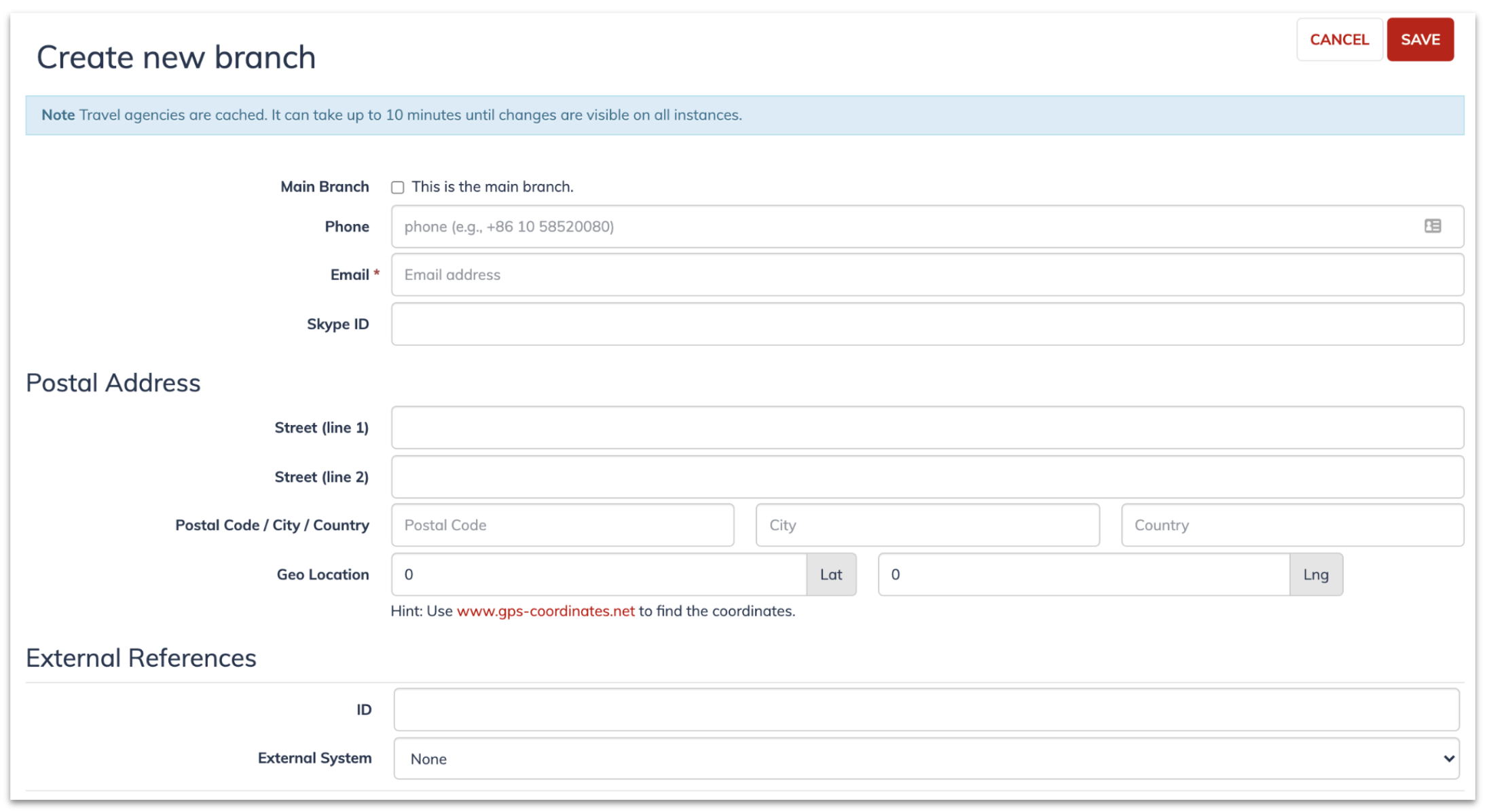
Task: Open the www.gps-coordinates.net link
Action: (x=545, y=611)
